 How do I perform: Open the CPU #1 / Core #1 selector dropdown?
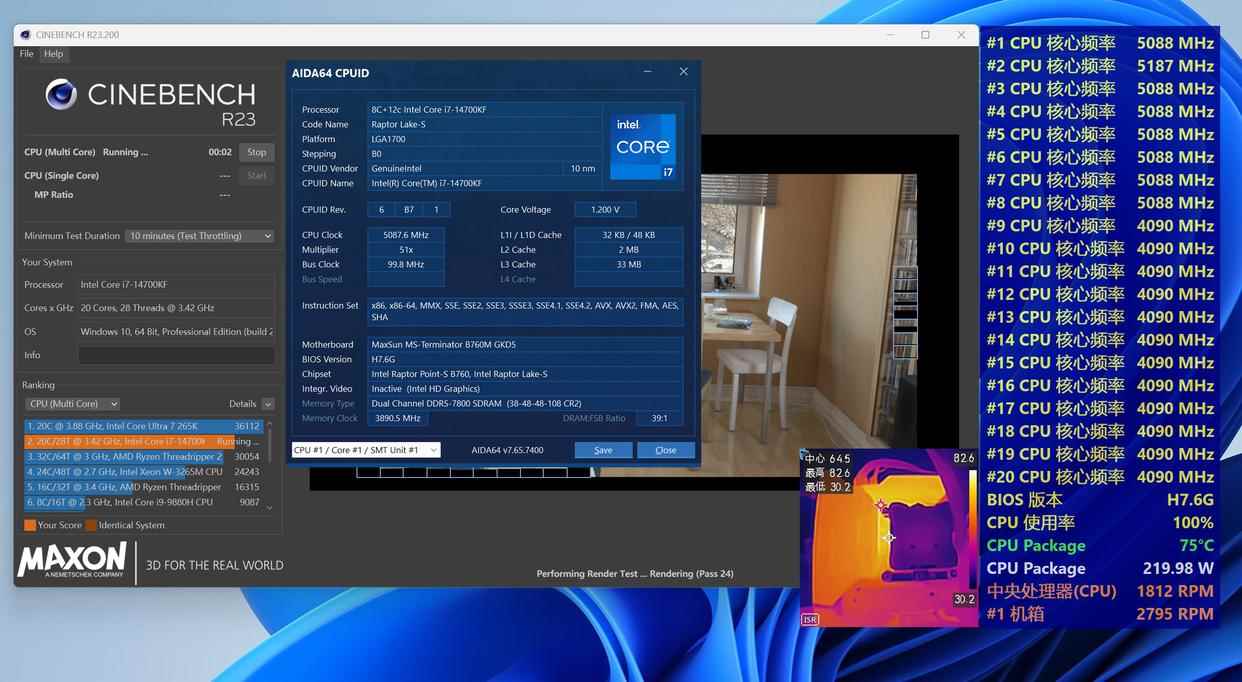[x=366, y=450]
